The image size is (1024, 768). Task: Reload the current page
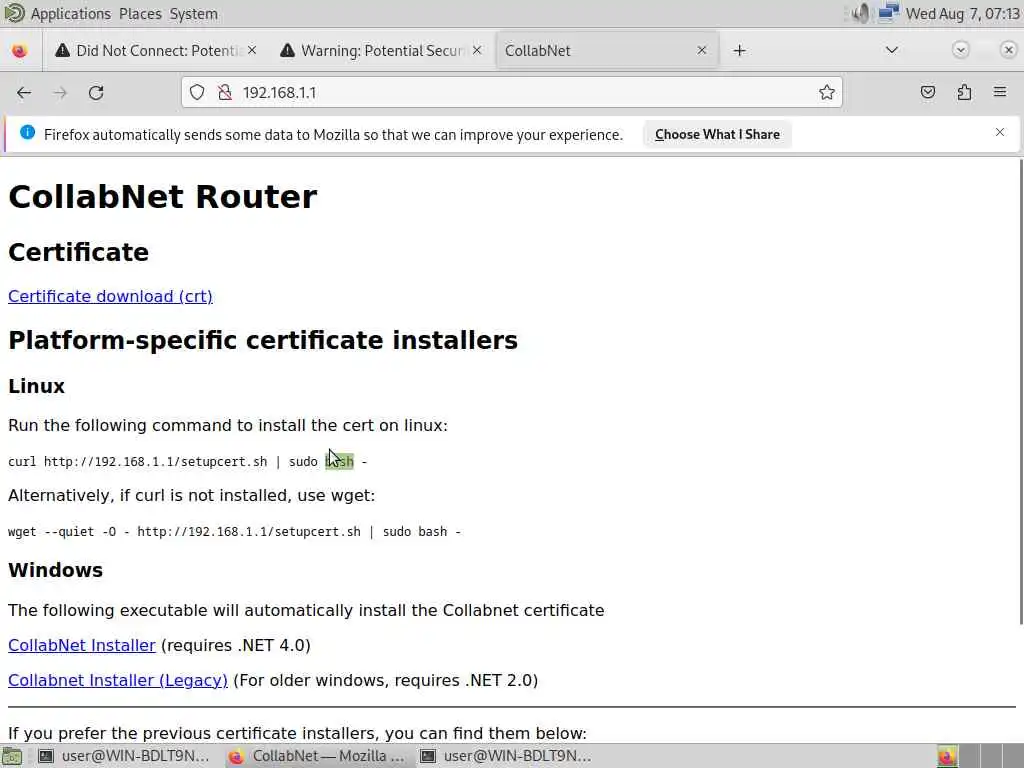[96, 93]
